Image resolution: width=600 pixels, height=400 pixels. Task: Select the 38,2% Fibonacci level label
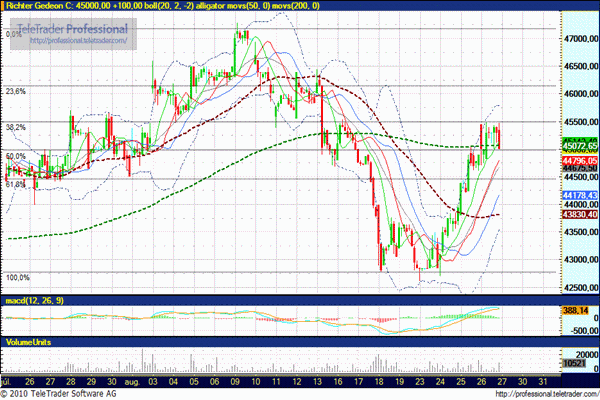pos(15,127)
